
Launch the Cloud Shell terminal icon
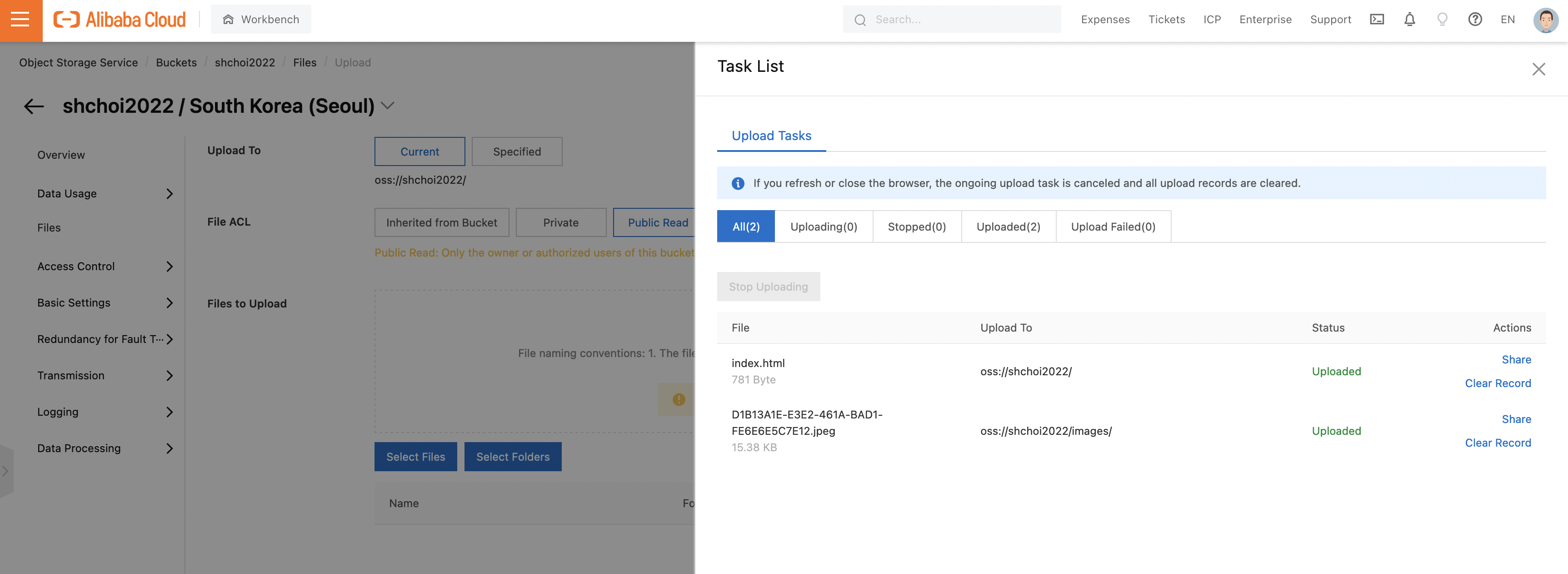click(1377, 20)
